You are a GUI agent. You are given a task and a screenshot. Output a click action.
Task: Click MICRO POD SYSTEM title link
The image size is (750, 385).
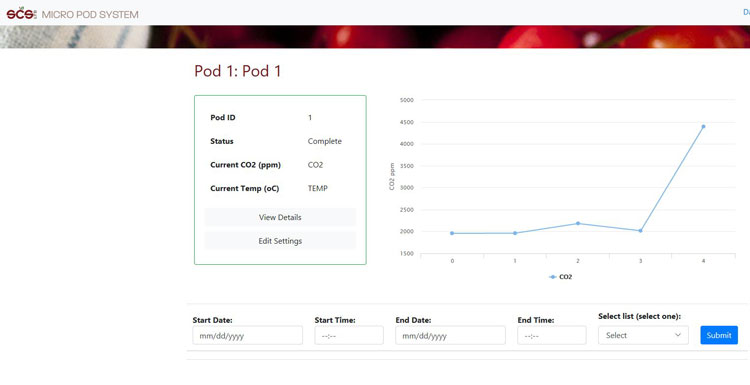(x=90, y=15)
